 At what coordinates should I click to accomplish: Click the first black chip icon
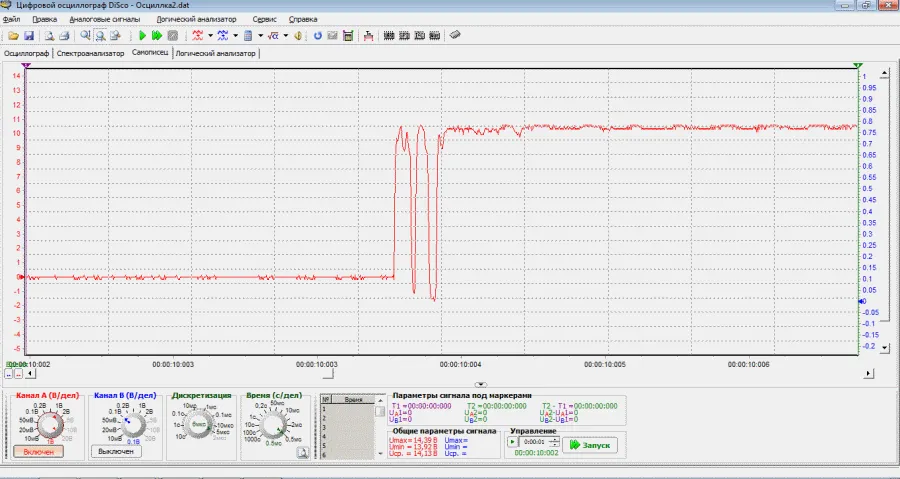click(x=389, y=36)
